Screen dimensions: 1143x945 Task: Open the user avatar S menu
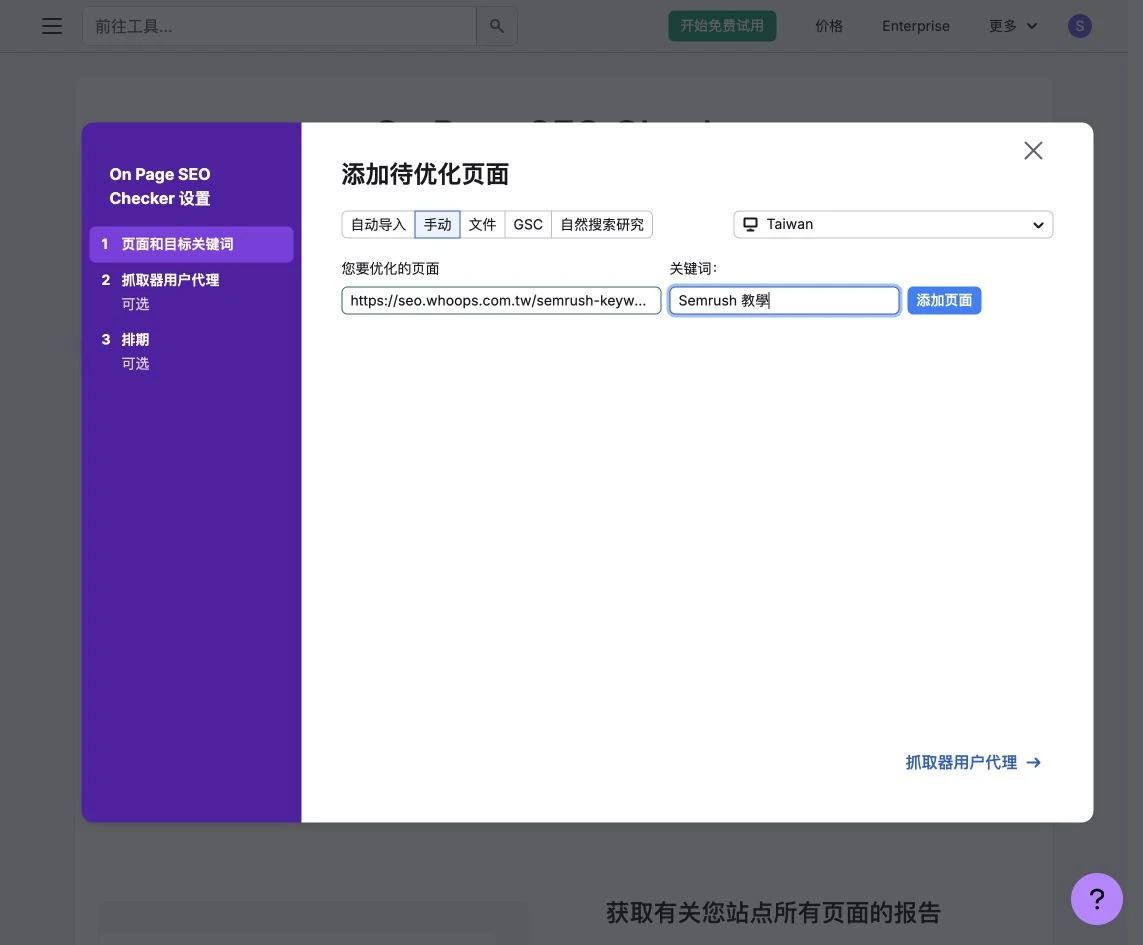(x=1080, y=26)
